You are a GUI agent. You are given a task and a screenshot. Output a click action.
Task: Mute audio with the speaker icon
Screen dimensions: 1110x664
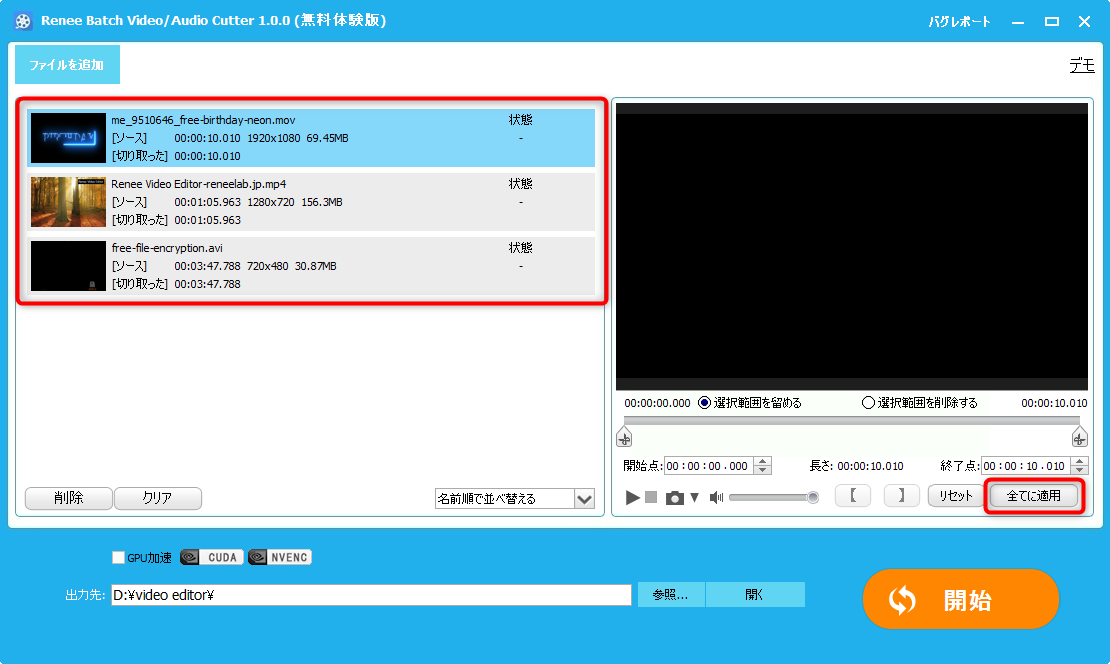click(716, 498)
